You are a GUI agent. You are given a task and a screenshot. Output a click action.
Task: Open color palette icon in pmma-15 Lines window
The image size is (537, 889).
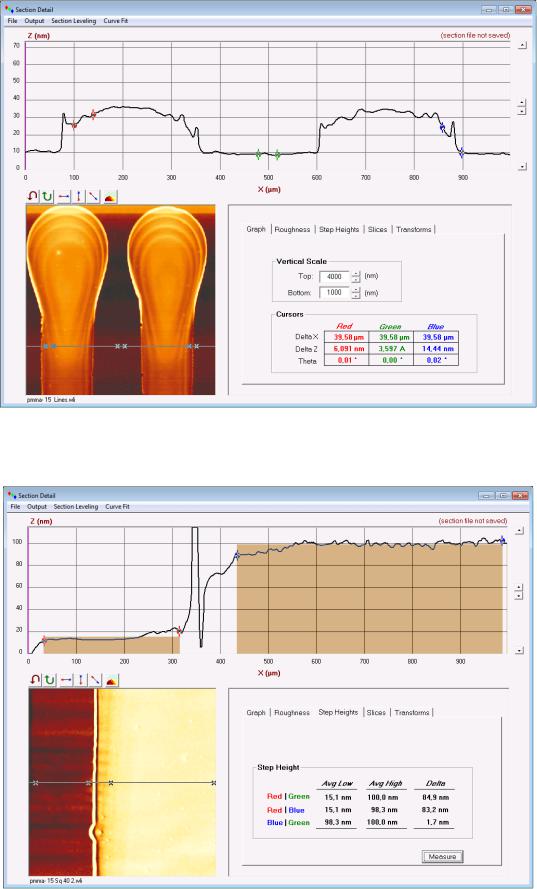click(110, 196)
